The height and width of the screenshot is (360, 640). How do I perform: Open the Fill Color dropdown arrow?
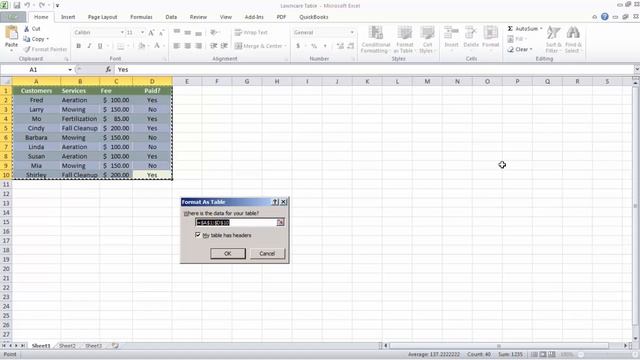tap(148, 46)
